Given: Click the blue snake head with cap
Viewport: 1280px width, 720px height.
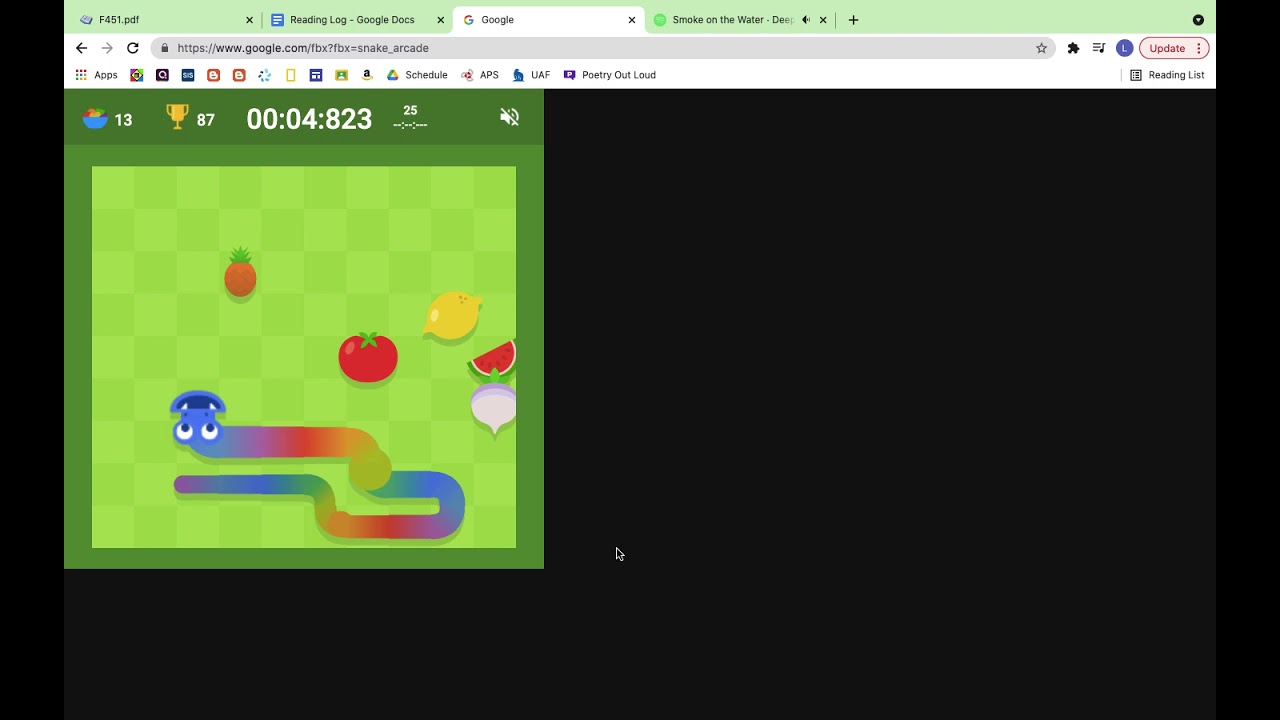Looking at the screenshot, I should tap(198, 418).
